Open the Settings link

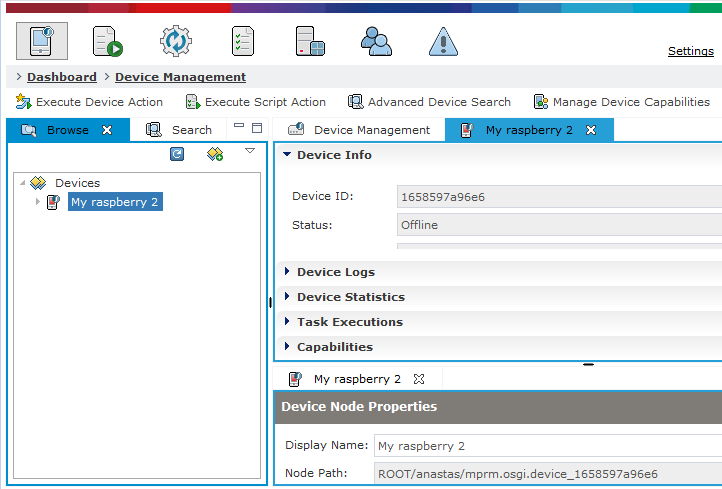(691, 51)
